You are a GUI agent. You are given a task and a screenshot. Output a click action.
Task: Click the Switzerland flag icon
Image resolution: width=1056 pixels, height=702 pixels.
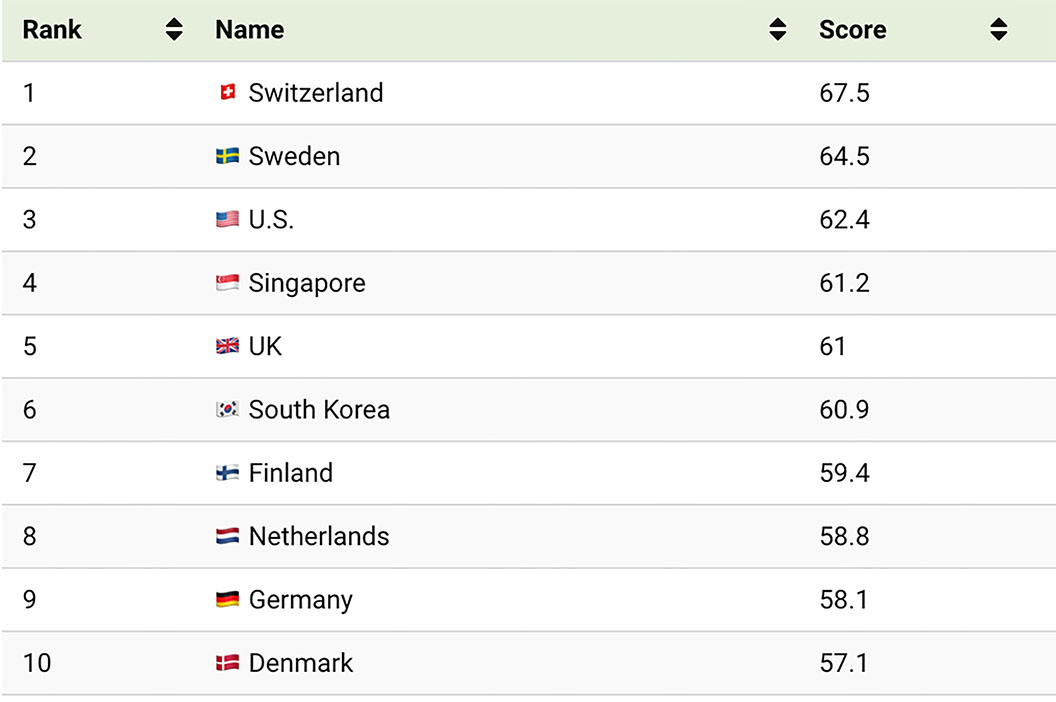(x=228, y=92)
